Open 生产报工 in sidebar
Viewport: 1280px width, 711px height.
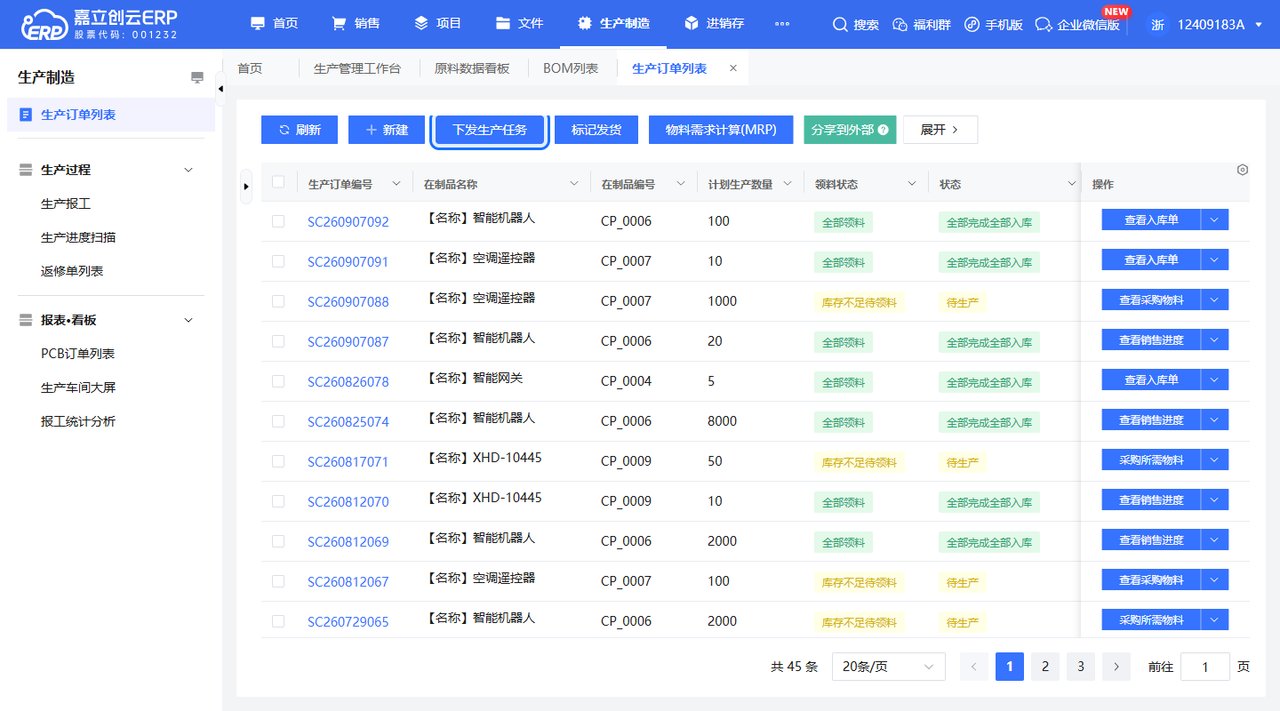coord(66,204)
